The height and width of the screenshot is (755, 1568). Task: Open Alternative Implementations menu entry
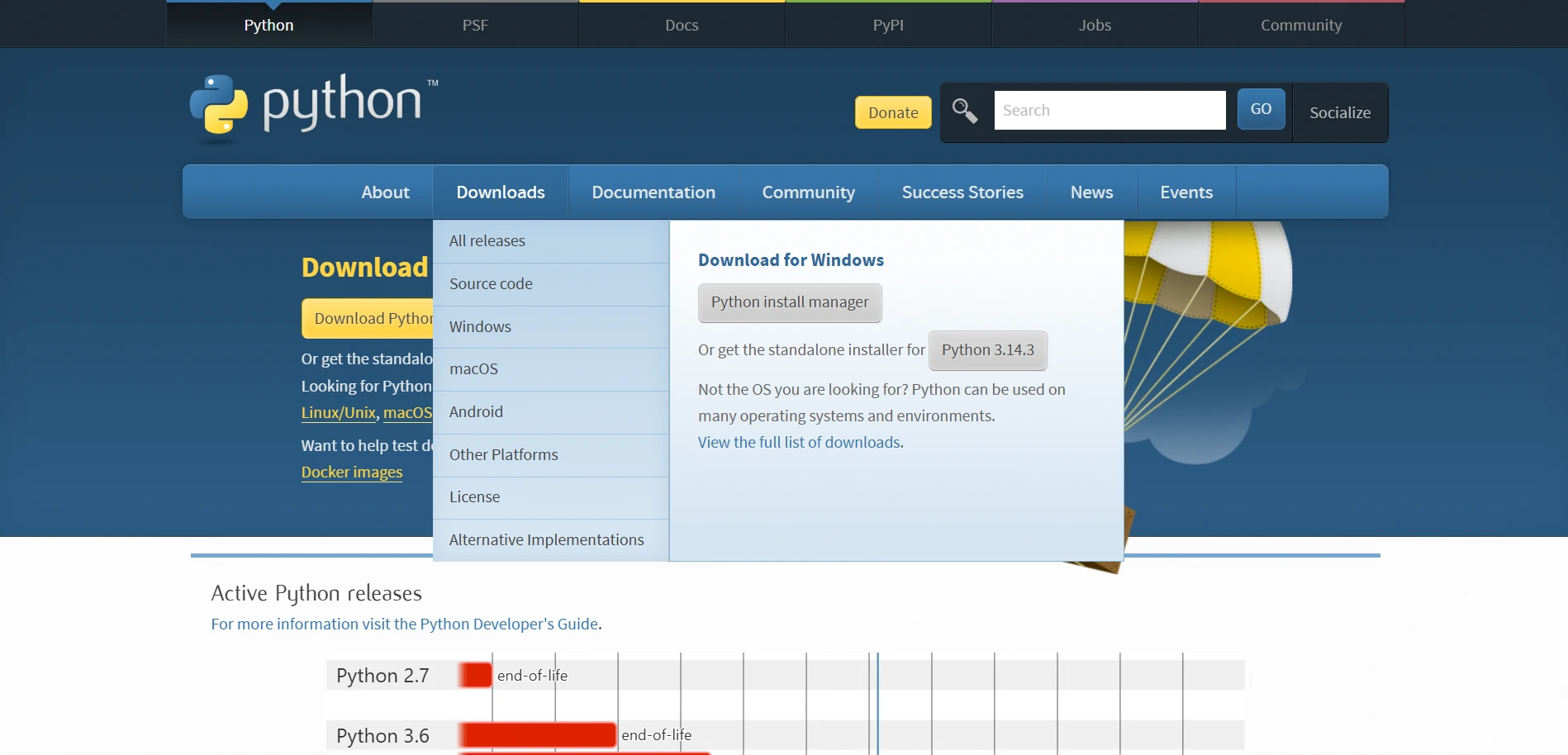coord(546,540)
